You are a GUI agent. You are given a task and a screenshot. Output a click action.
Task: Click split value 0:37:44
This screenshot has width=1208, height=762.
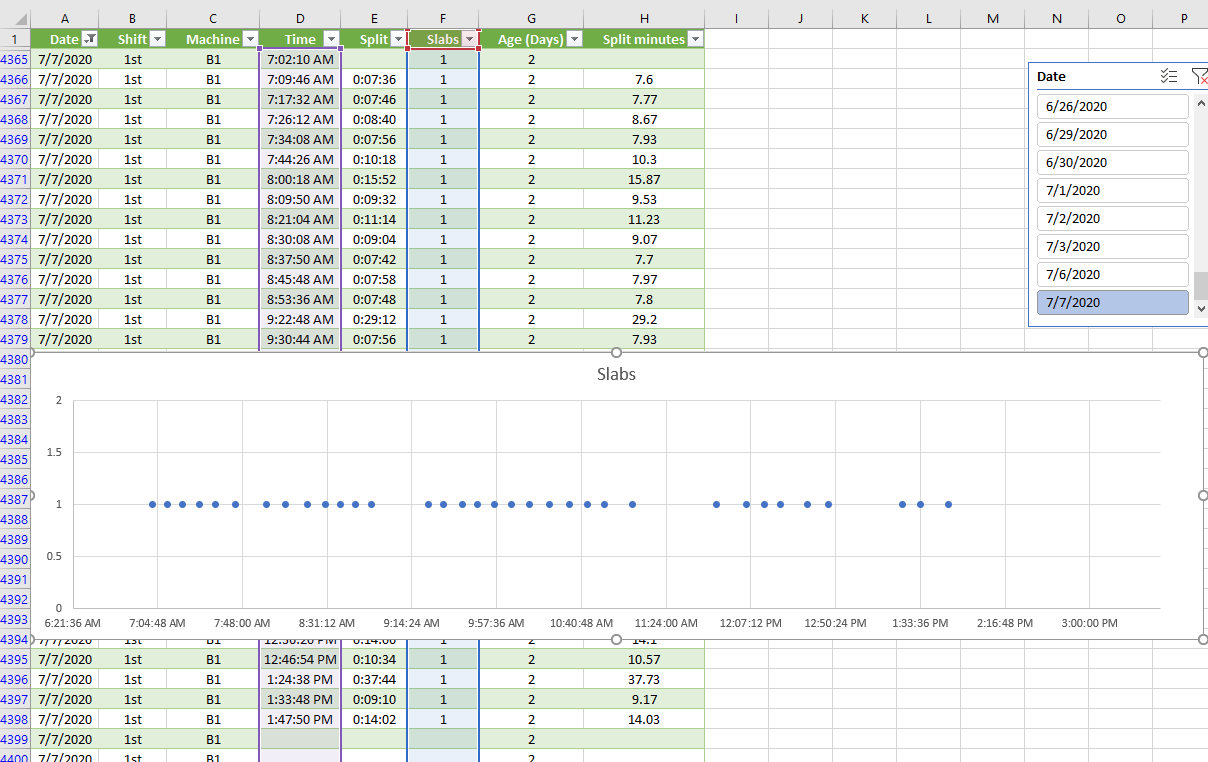click(x=374, y=679)
